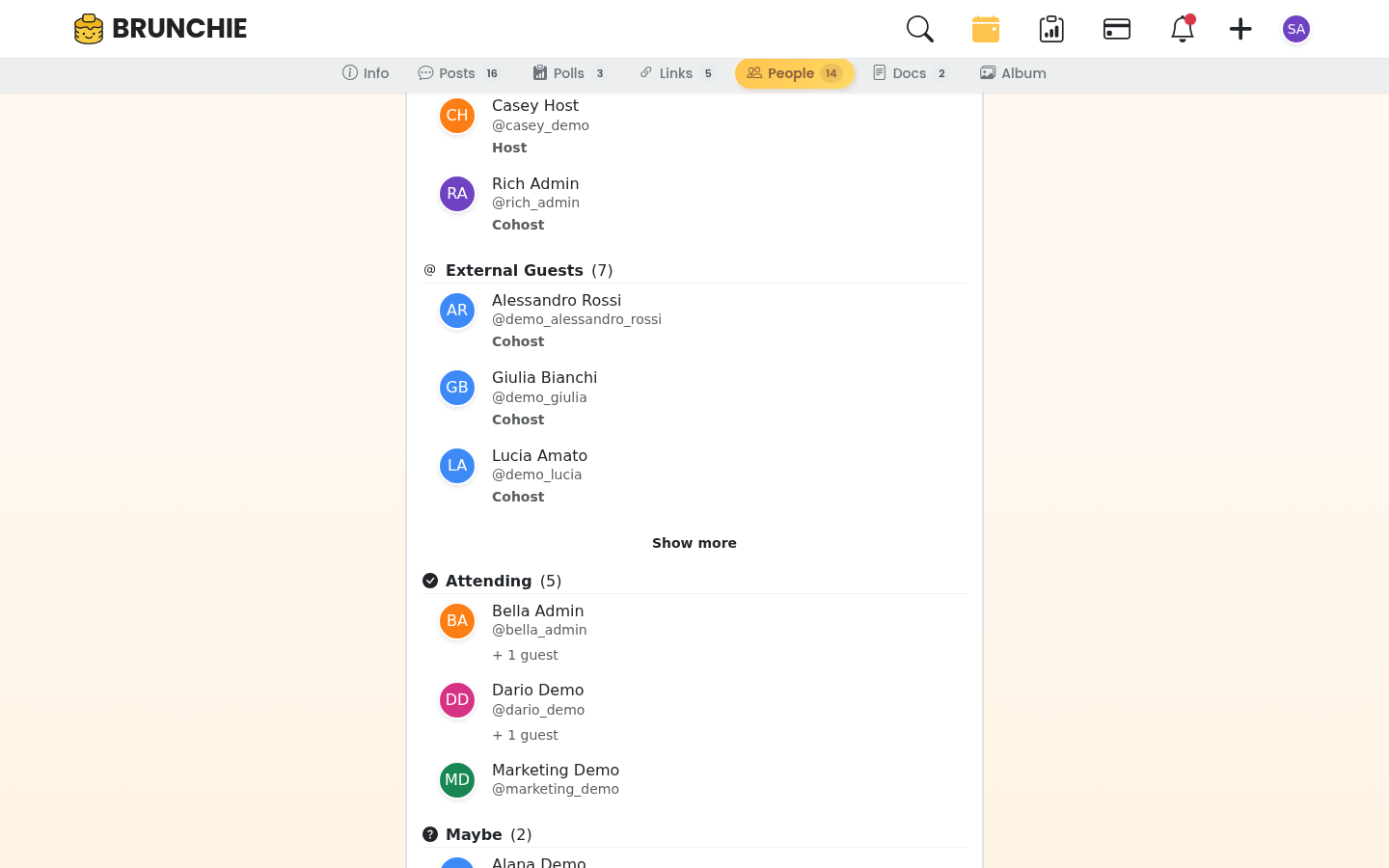
Task: Click the Attending checkmark icon
Action: click(x=430, y=581)
